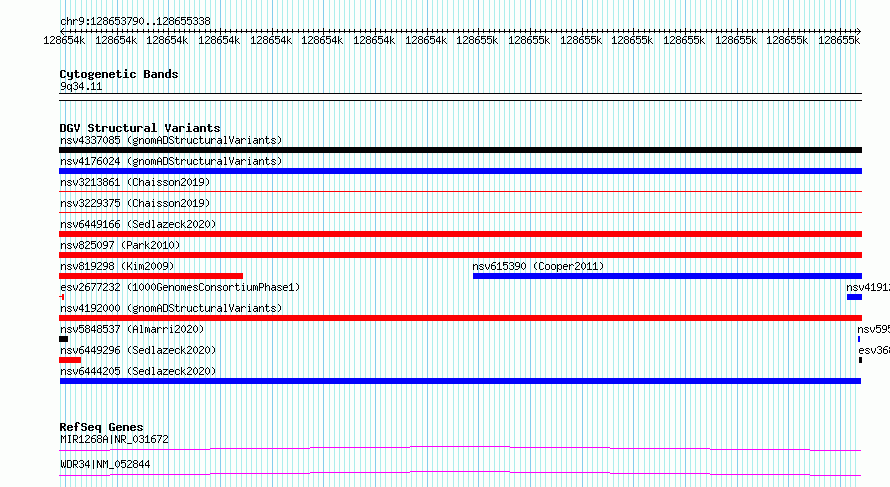Click the thin red nsv3213861 variant line
The image size is (890, 487).
tap(460, 192)
